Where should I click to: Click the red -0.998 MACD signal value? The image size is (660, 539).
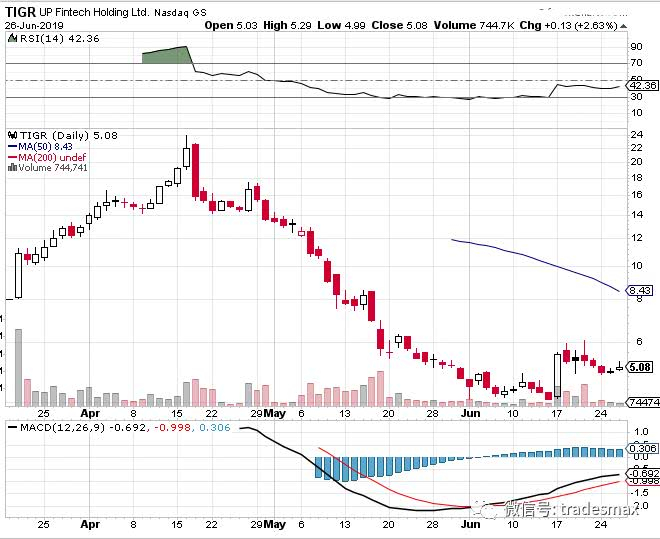pos(172,428)
